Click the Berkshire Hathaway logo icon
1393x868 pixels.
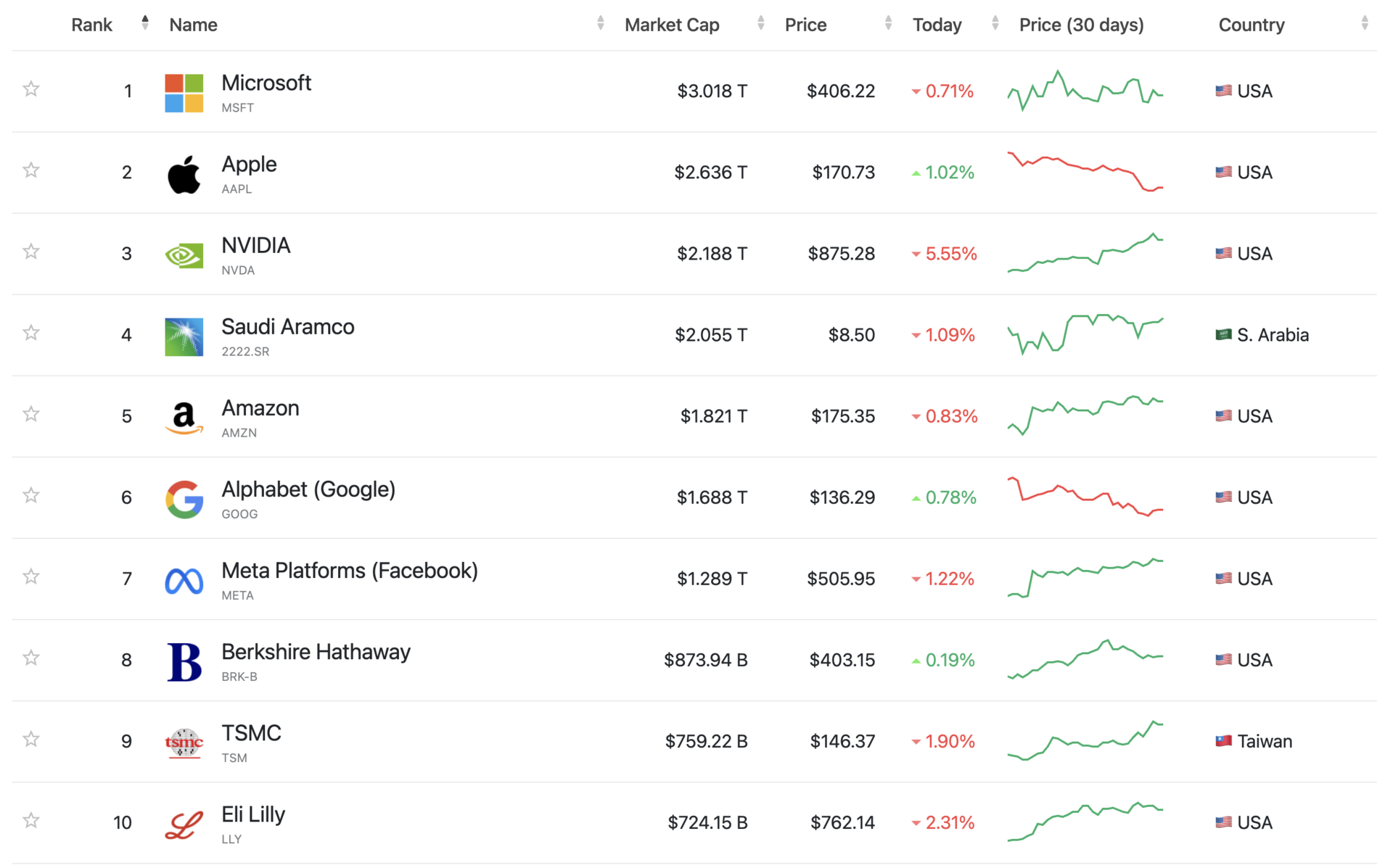pyautogui.click(x=184, y=661)
